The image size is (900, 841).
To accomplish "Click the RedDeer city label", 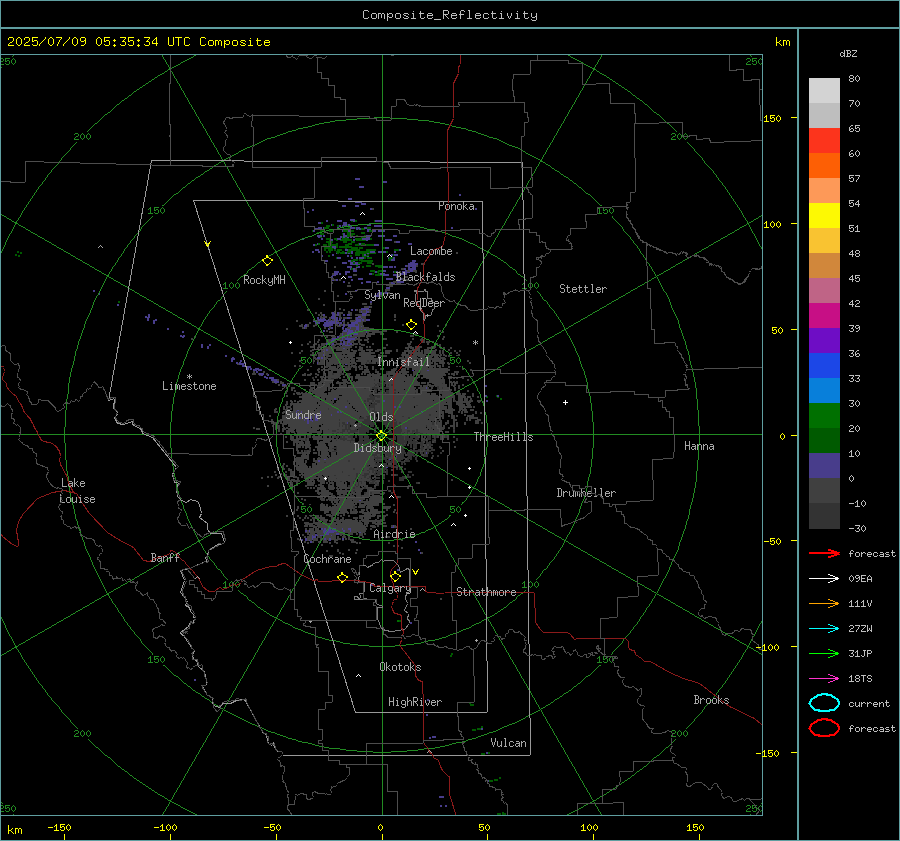I will tap(424, 303).
